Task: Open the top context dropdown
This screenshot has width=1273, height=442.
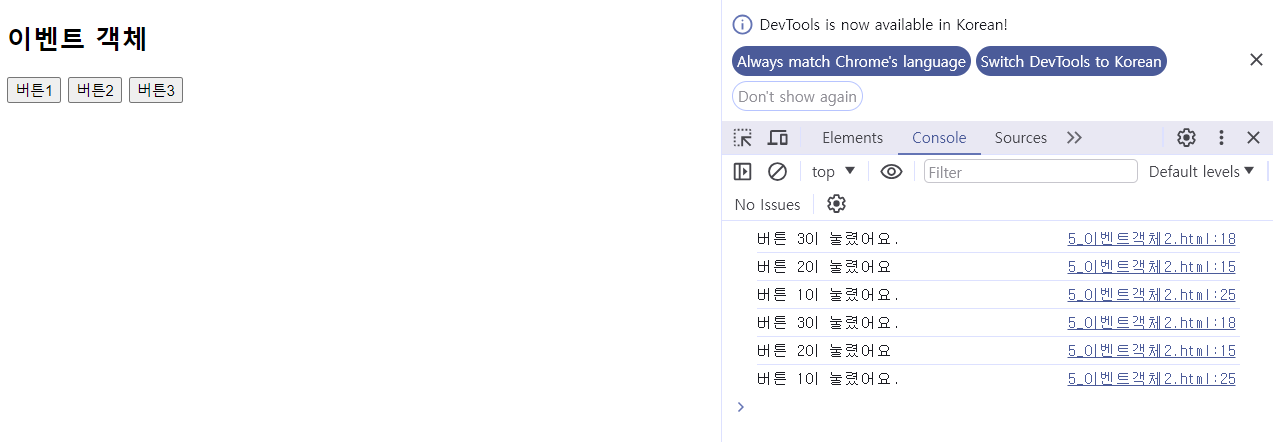Action: (x=834, y=172)
